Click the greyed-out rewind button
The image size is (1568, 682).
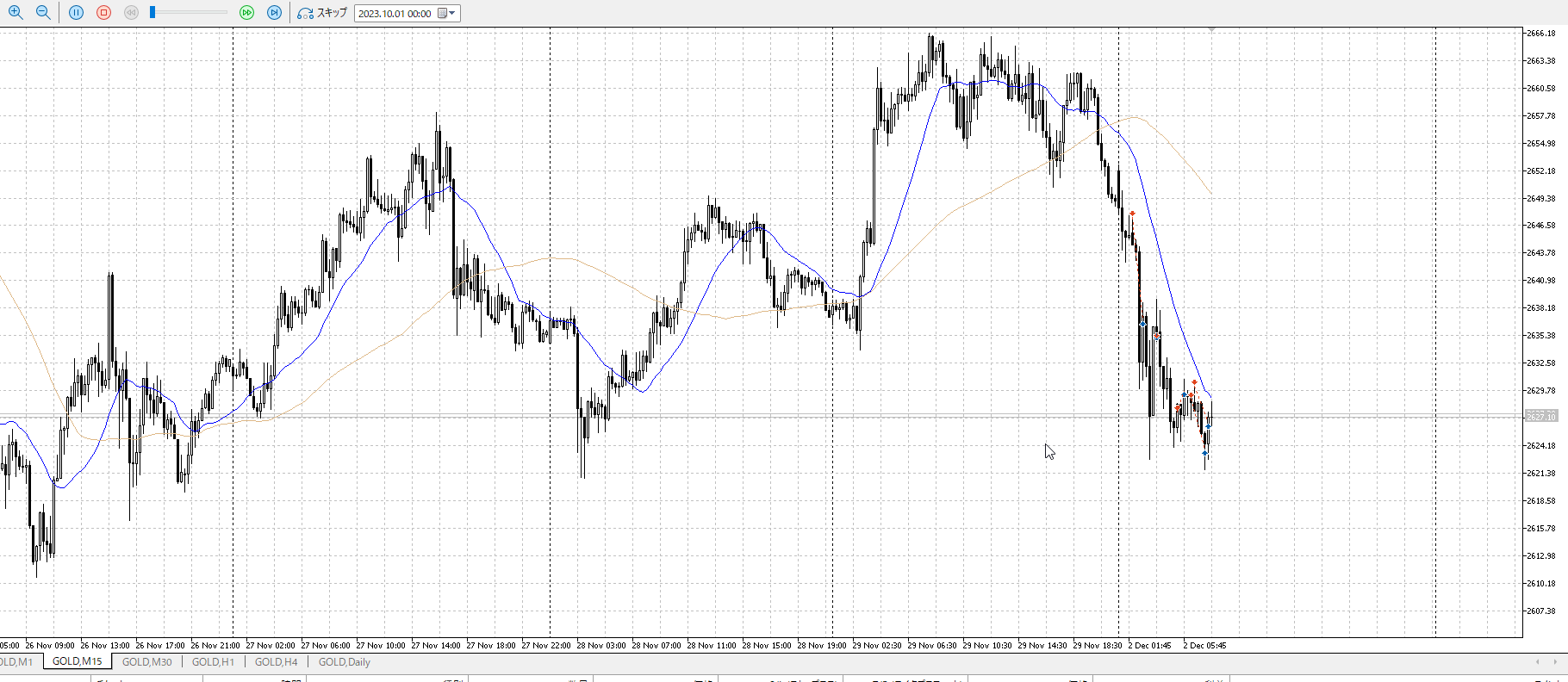coord(131,13)
